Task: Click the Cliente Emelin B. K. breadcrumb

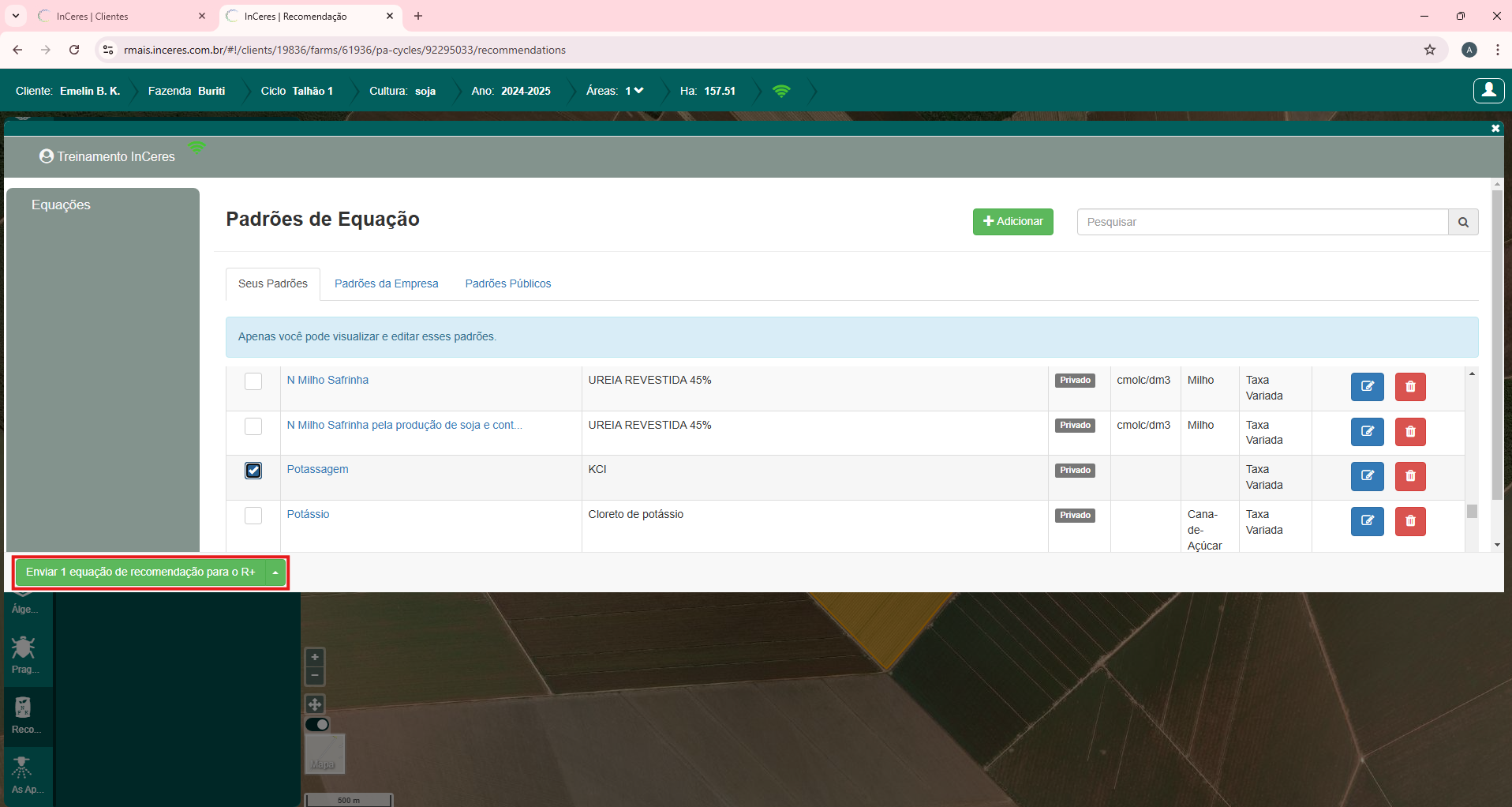Action: 68,91
